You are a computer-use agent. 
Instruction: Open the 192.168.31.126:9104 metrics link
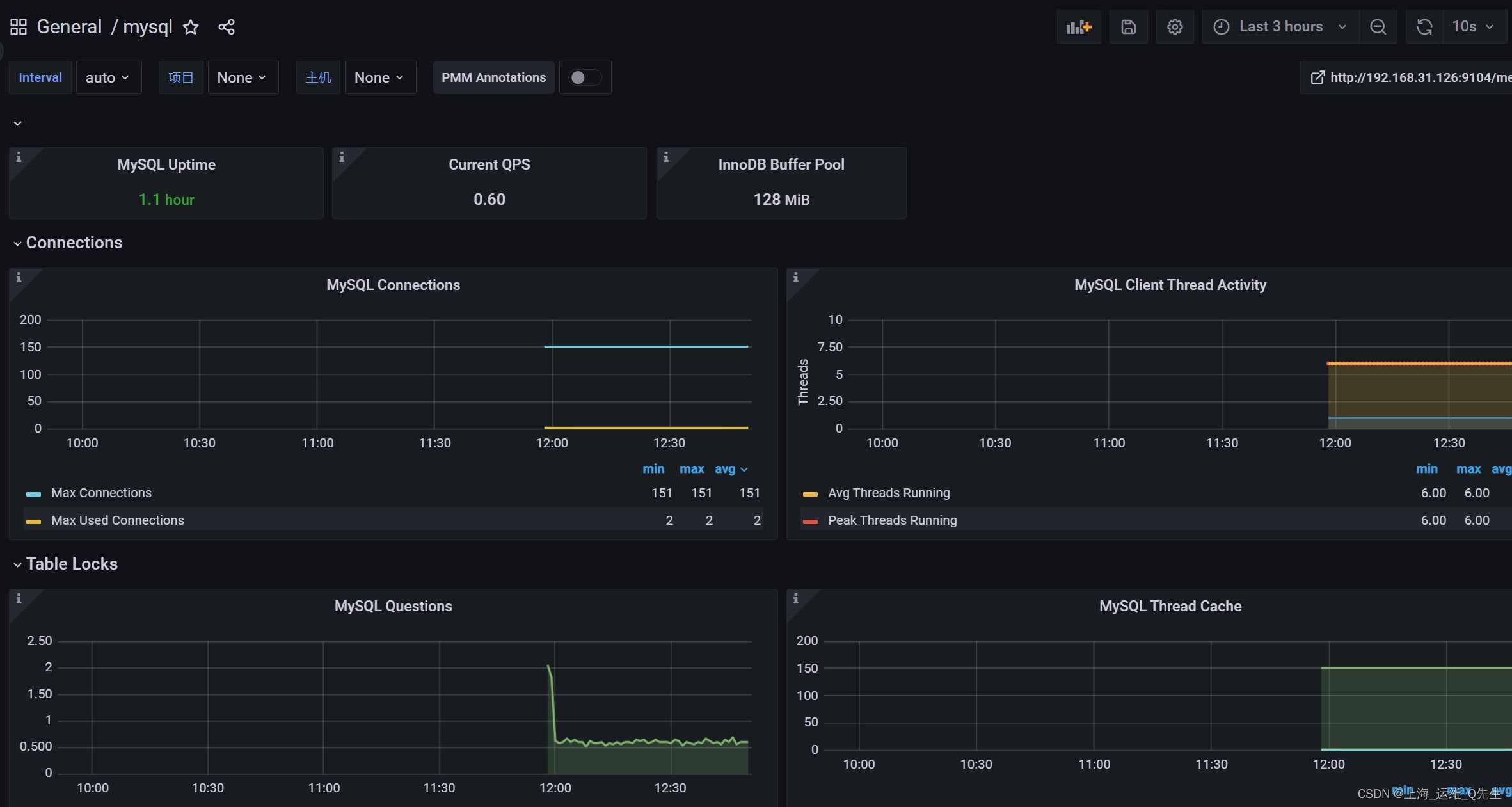coord(1408,77)
